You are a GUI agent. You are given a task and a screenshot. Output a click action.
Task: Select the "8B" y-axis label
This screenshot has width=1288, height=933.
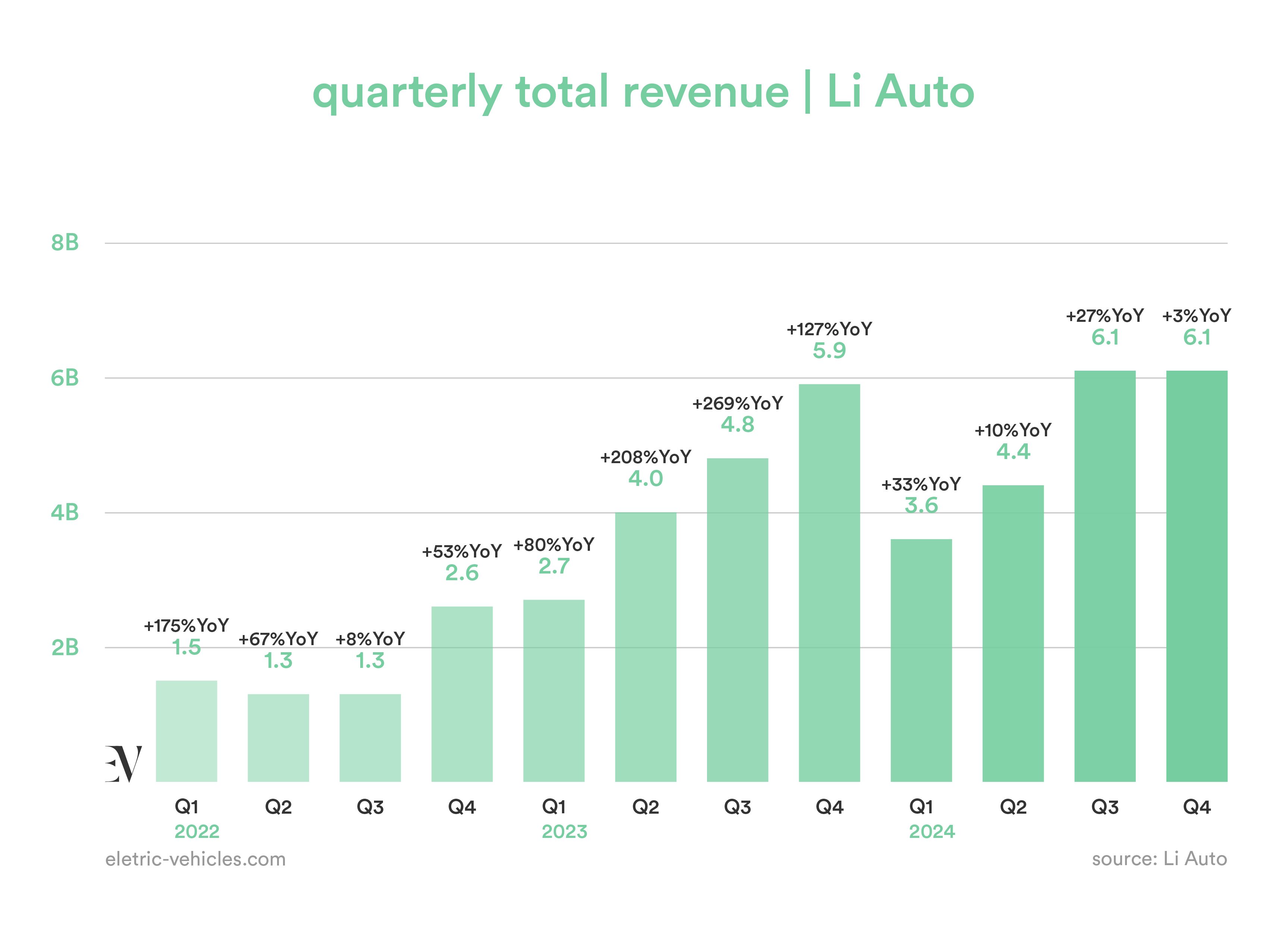pyautogui.click(x=65, y=242)
